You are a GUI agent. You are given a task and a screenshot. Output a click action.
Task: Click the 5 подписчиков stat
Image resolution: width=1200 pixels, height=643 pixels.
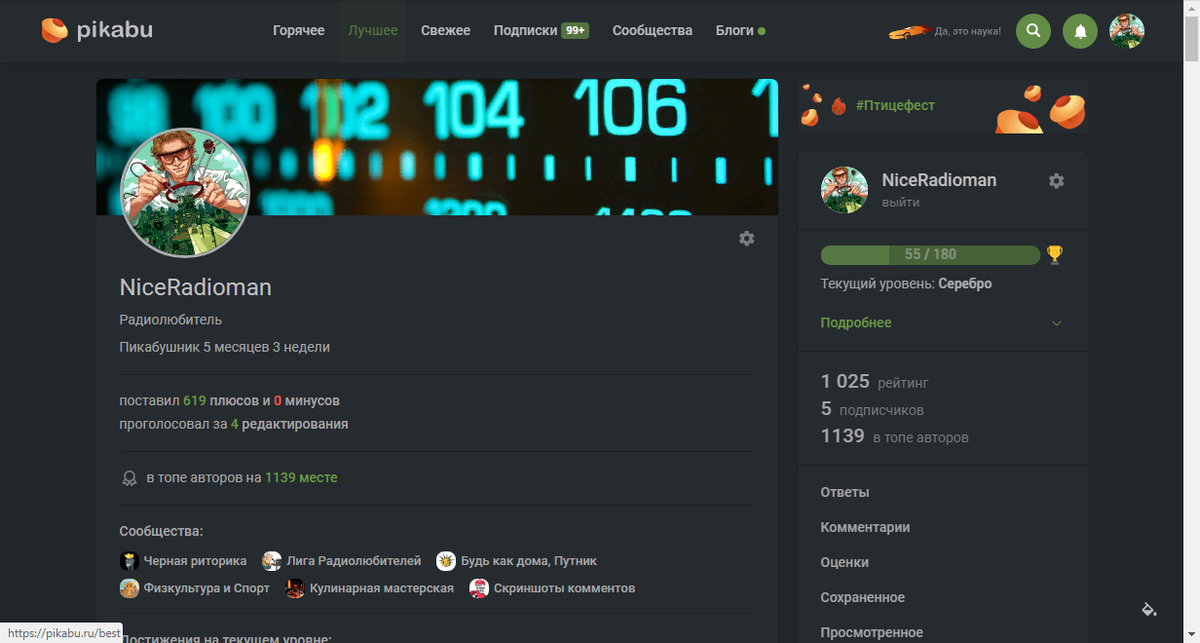872,409
